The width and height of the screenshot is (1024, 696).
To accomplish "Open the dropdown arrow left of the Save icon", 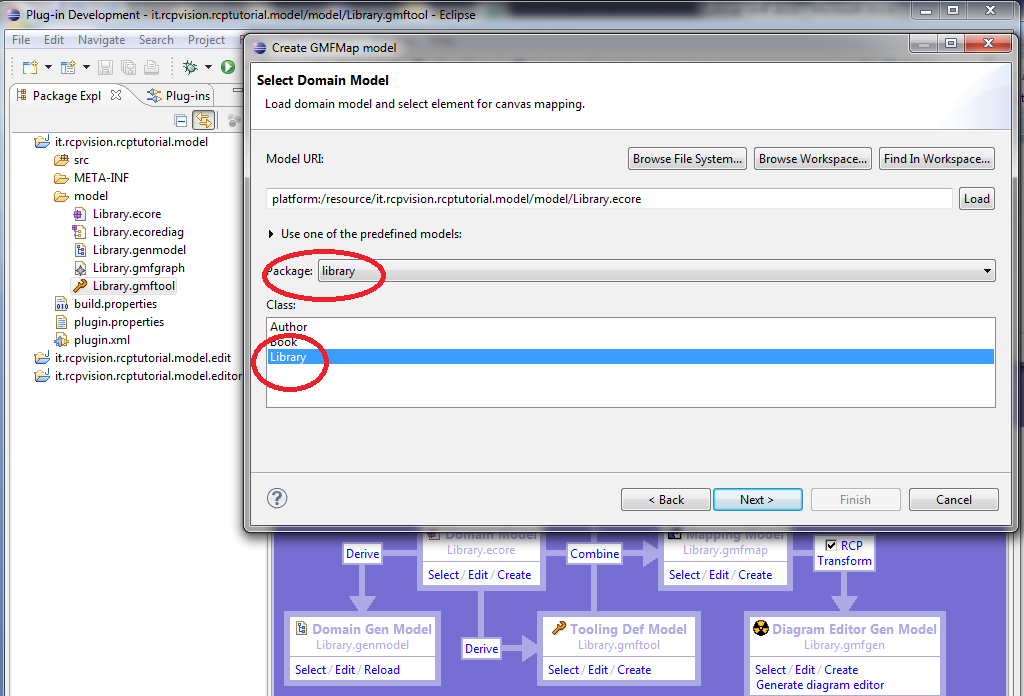I will point(86,67).
